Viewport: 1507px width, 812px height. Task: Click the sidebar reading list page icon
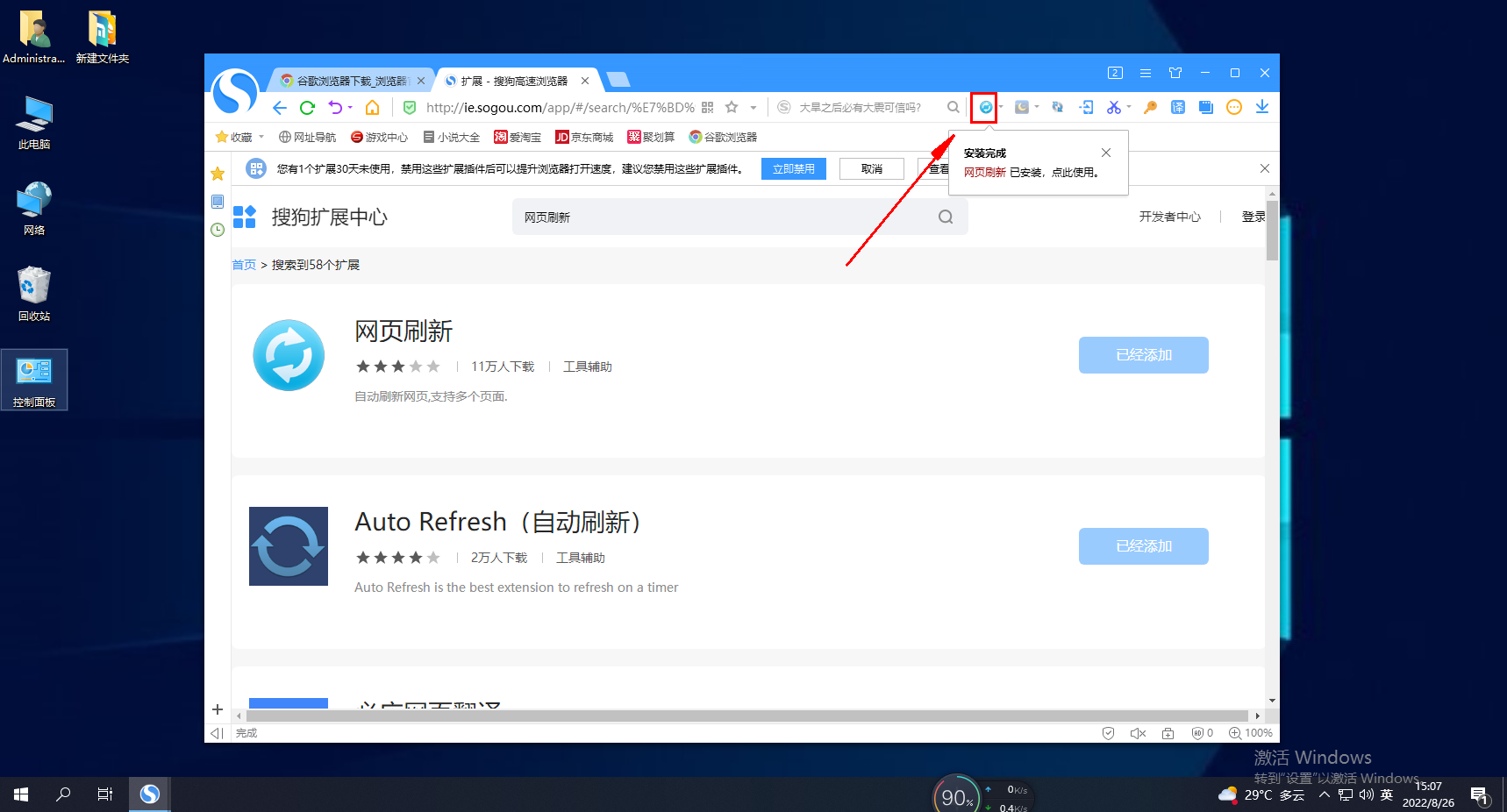pos(218,202)
